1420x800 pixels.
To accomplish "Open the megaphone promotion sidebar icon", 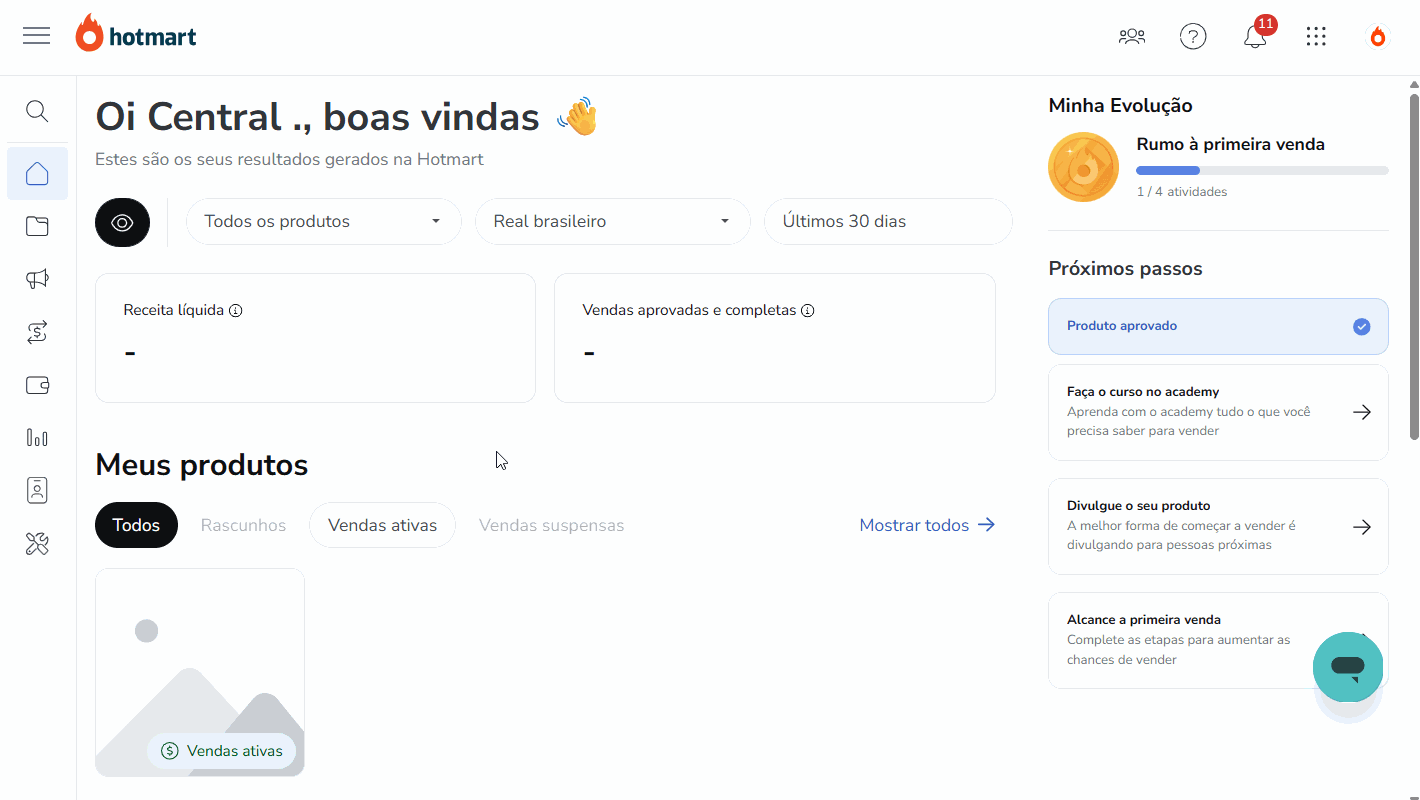I will (37, 279).
